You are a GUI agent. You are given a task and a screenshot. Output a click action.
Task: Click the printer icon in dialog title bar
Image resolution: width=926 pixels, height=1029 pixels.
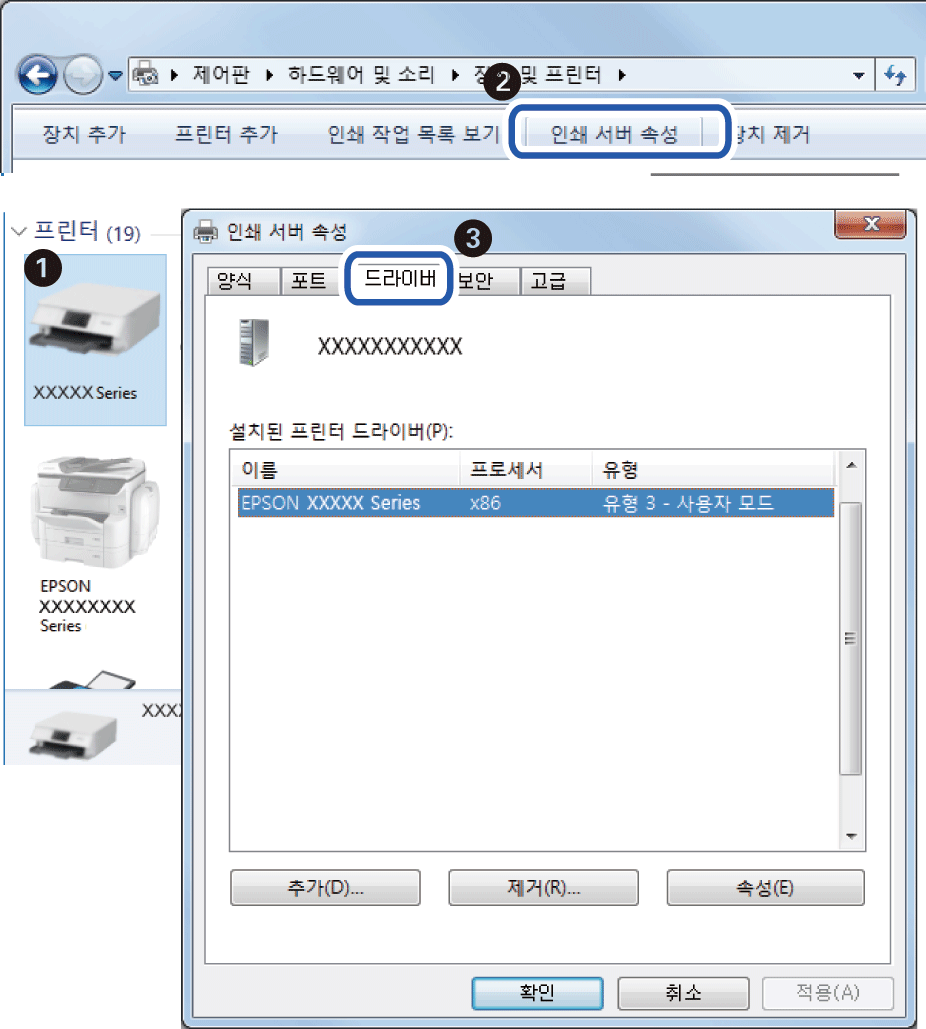point(204,232)
